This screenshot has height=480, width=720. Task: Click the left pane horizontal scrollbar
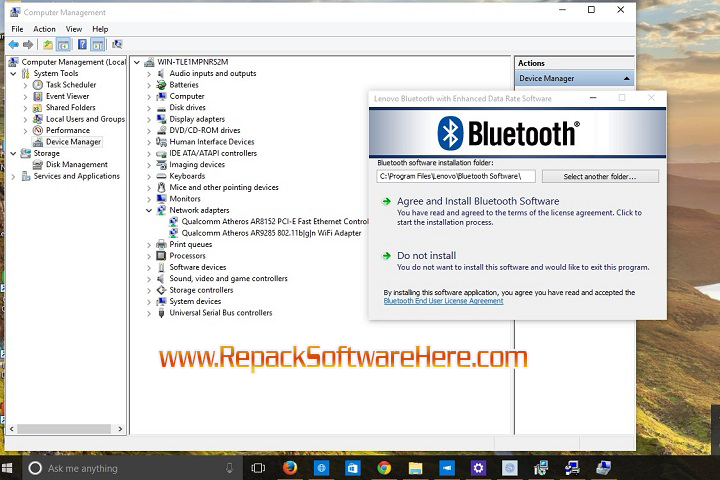pos(64,429)
